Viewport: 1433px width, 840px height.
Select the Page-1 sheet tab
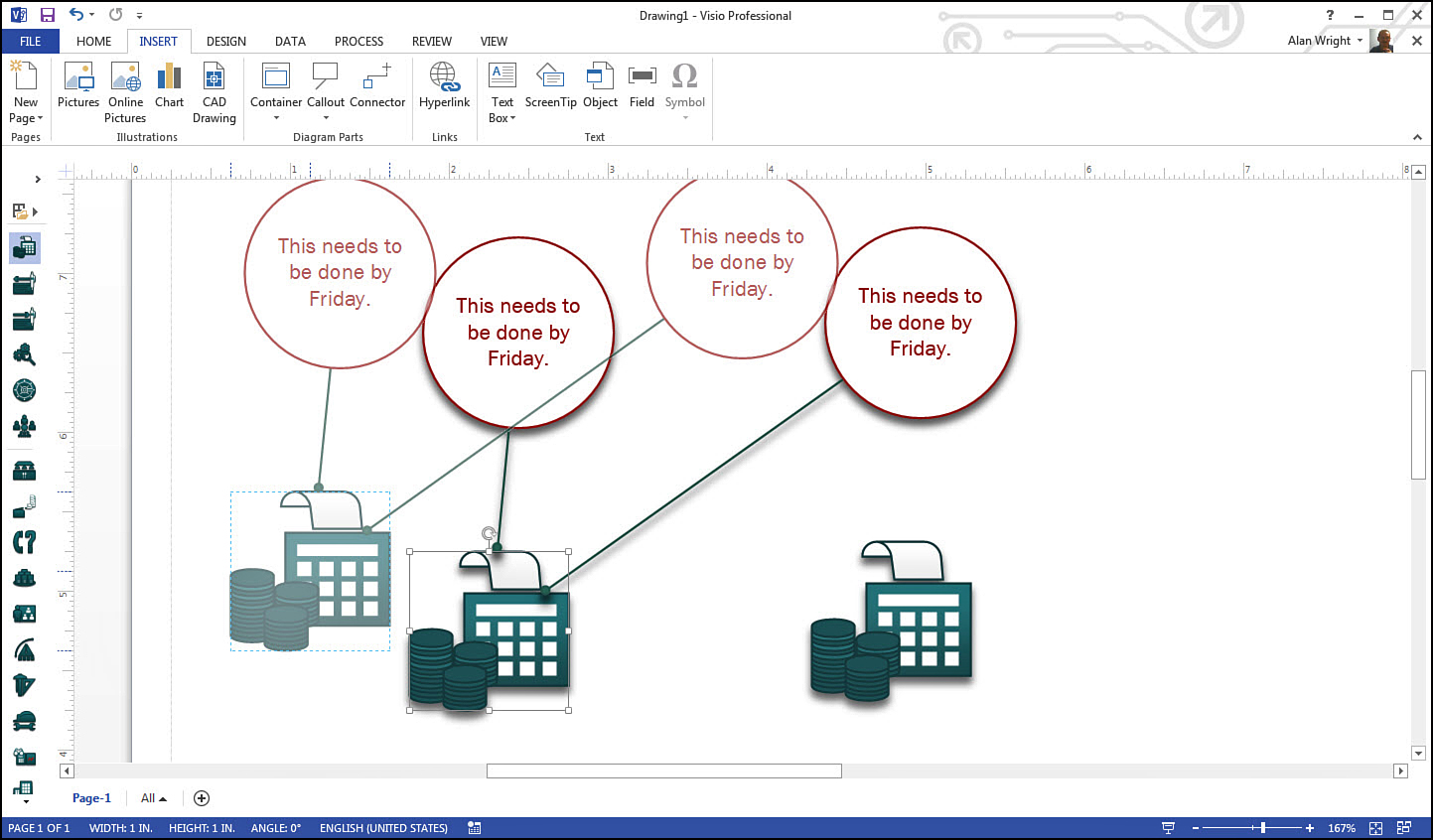click(x=91, y=798)
